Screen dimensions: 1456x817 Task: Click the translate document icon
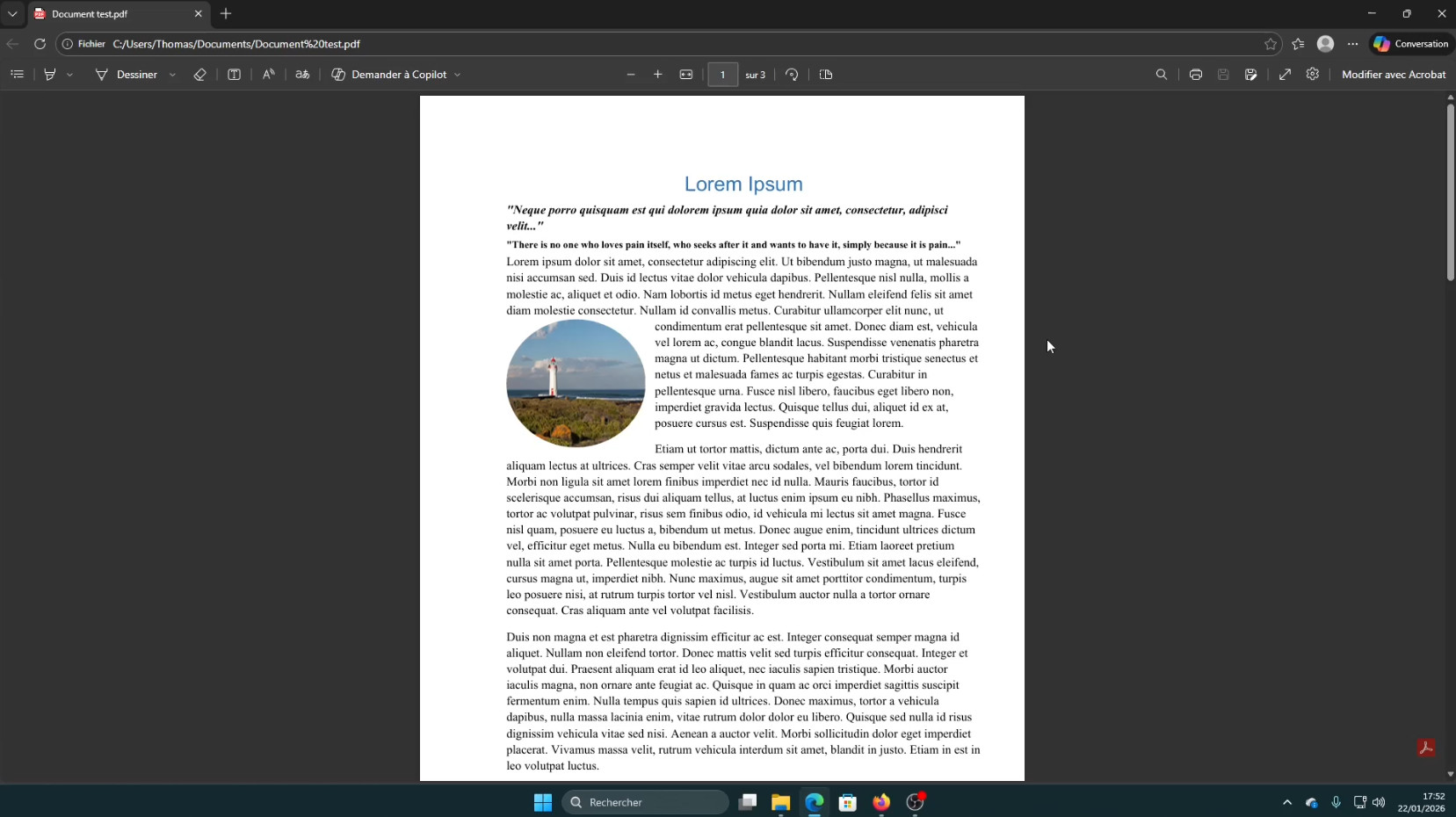point(302,75)
